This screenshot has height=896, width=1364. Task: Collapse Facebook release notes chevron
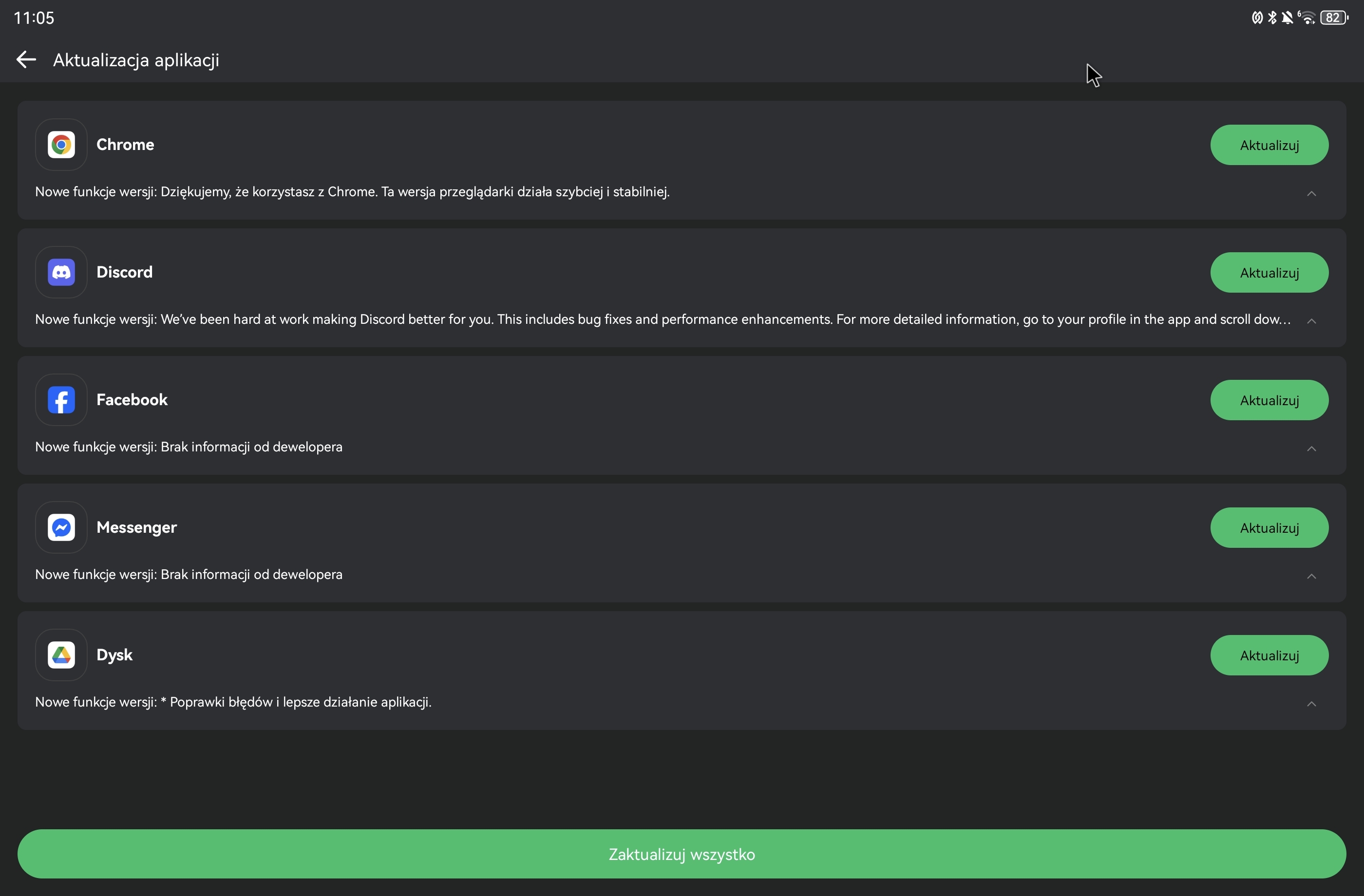click(1311, 448)
